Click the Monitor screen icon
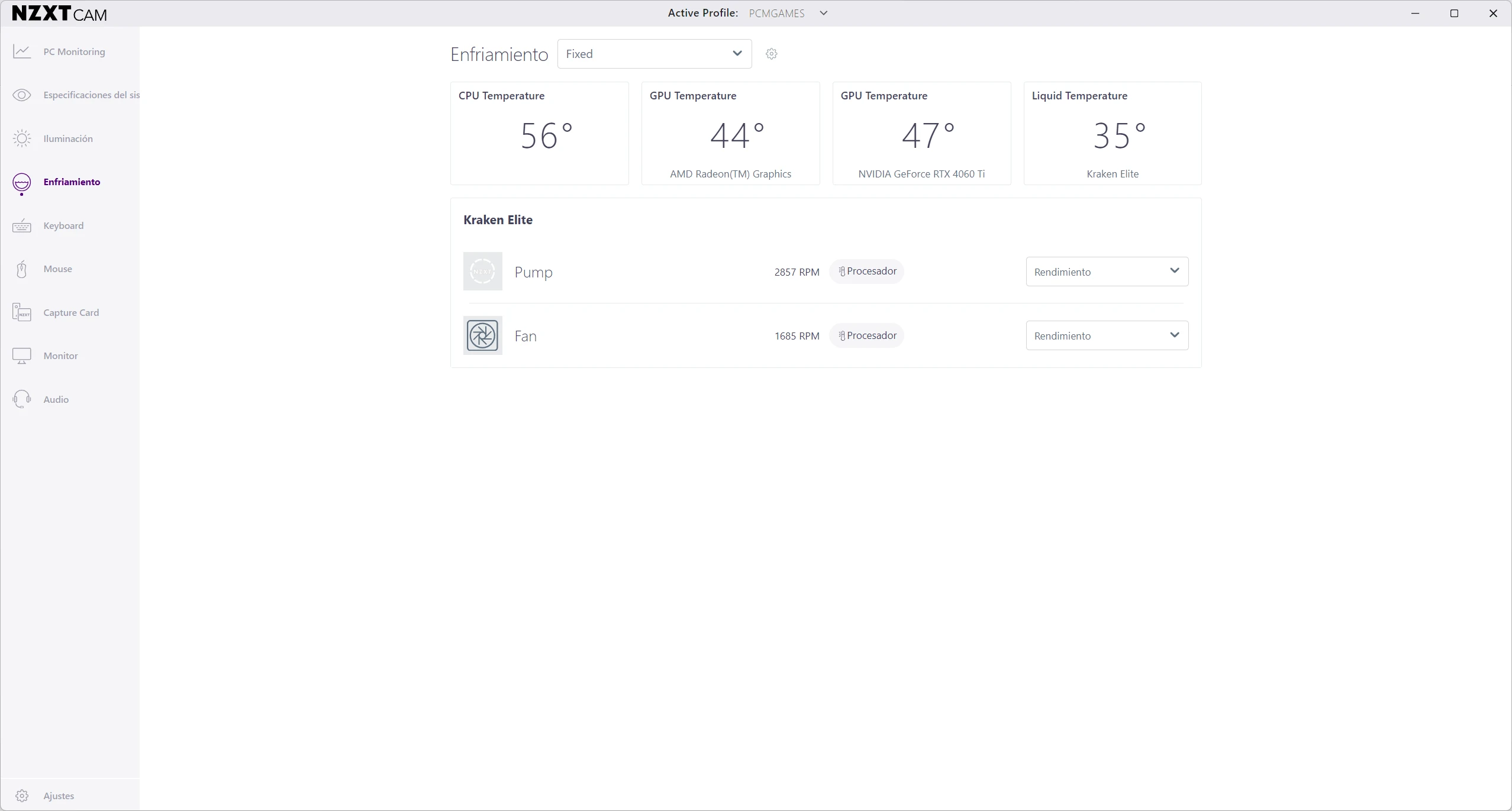 coord(22,356)
